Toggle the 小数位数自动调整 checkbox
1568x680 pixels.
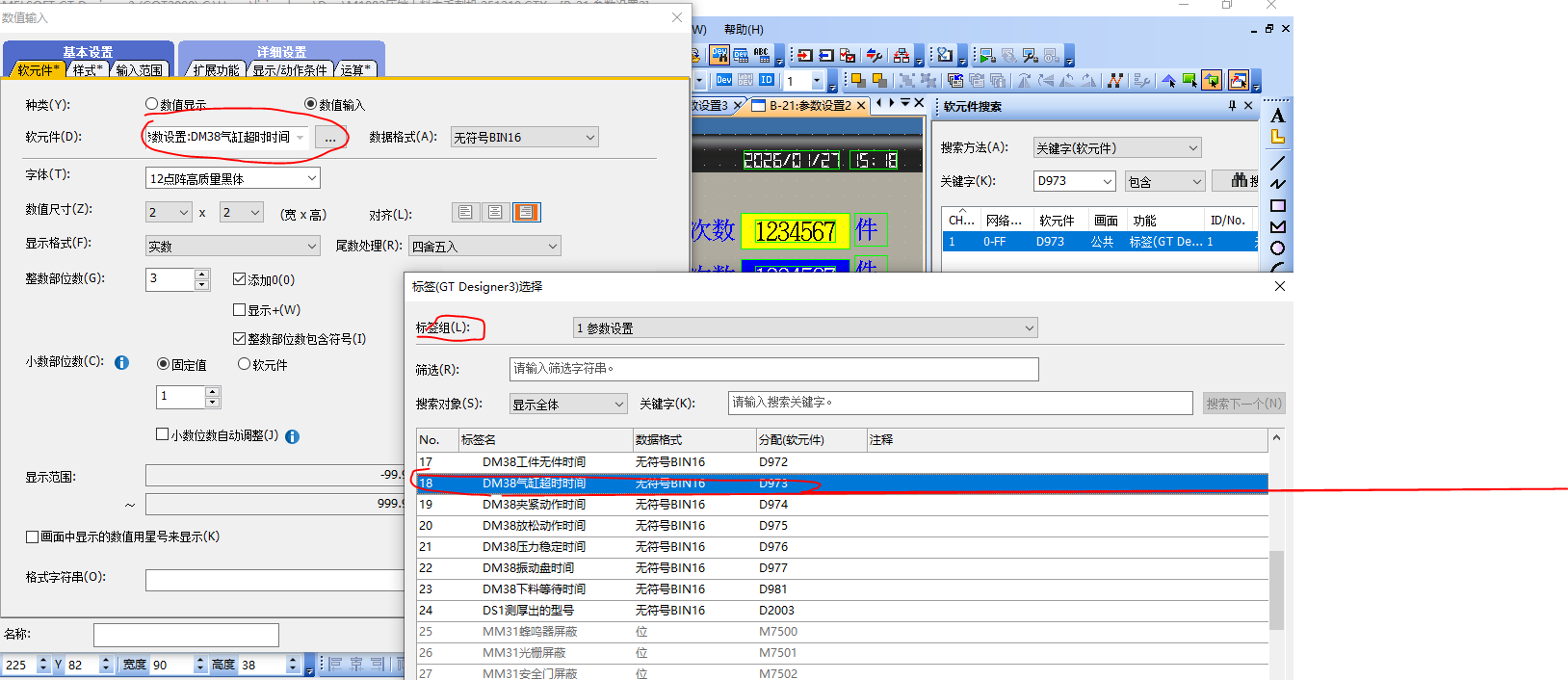(x=163, y=434)
